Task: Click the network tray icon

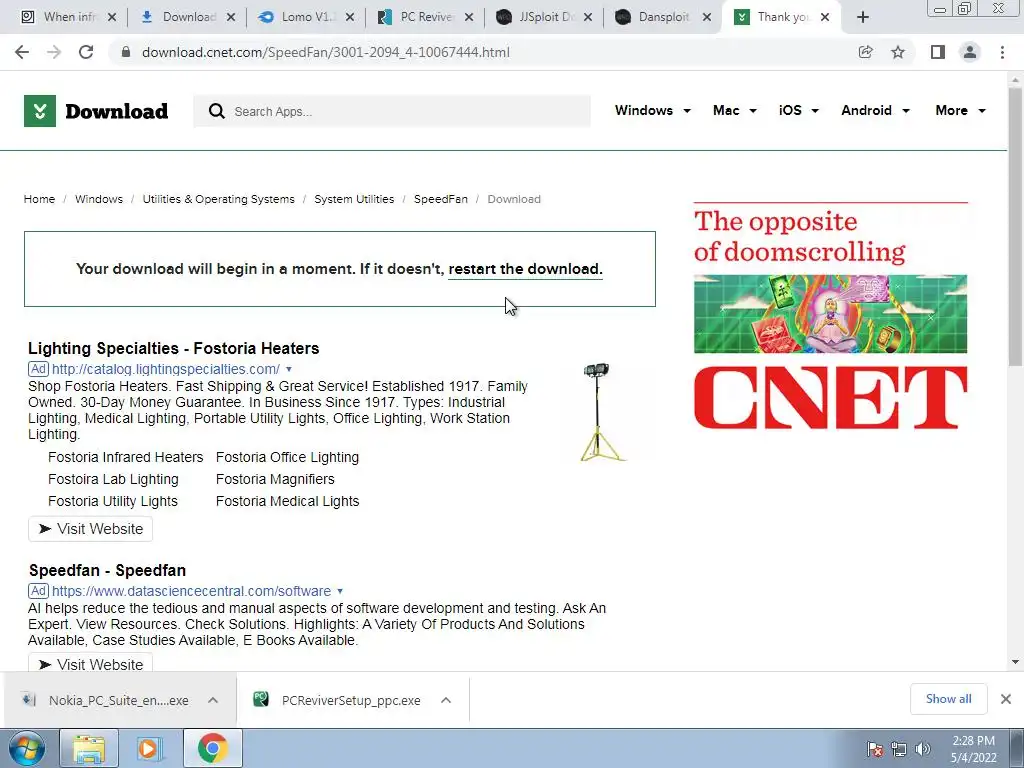Action: point(899,749)
